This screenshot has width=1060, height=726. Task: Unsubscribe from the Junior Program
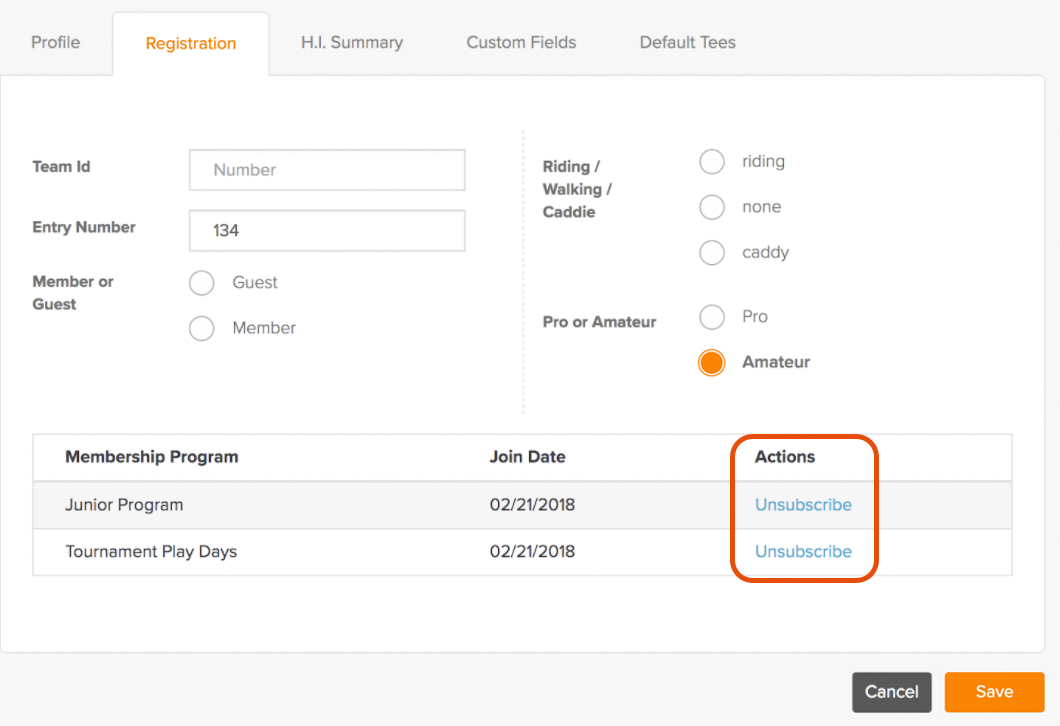click(803, 505)
